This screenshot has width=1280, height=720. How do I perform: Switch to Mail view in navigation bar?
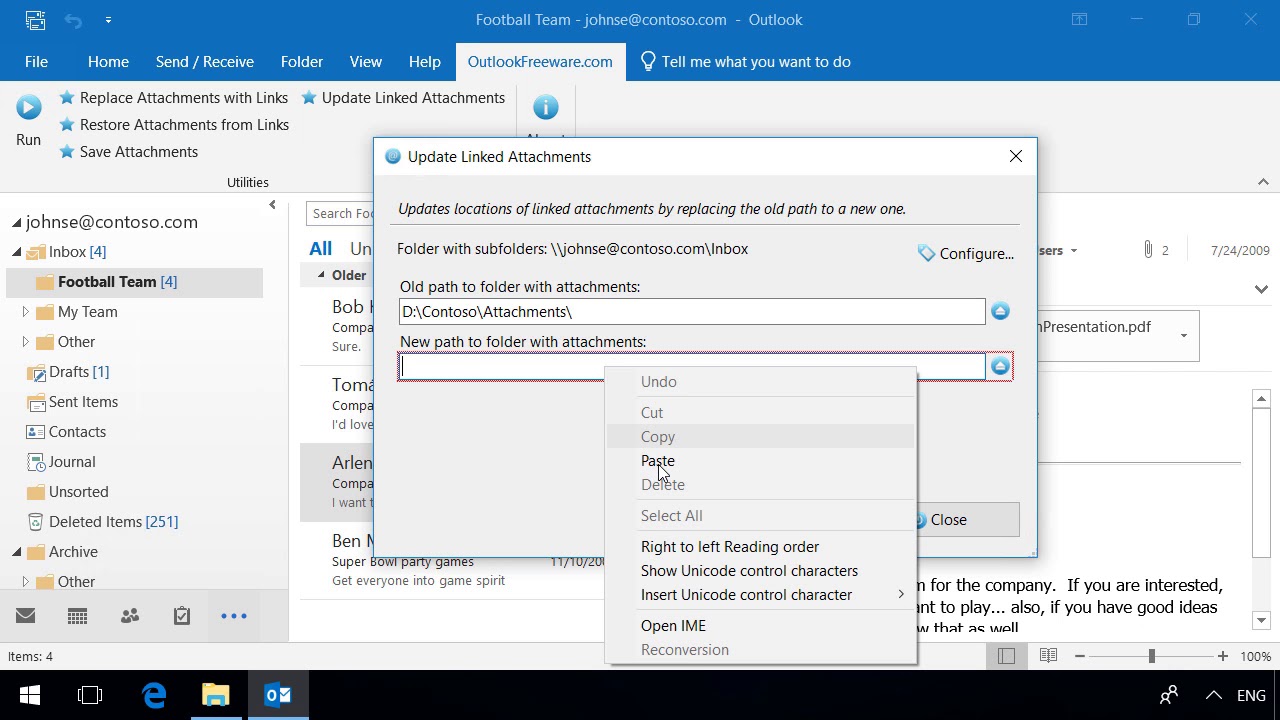26,616
